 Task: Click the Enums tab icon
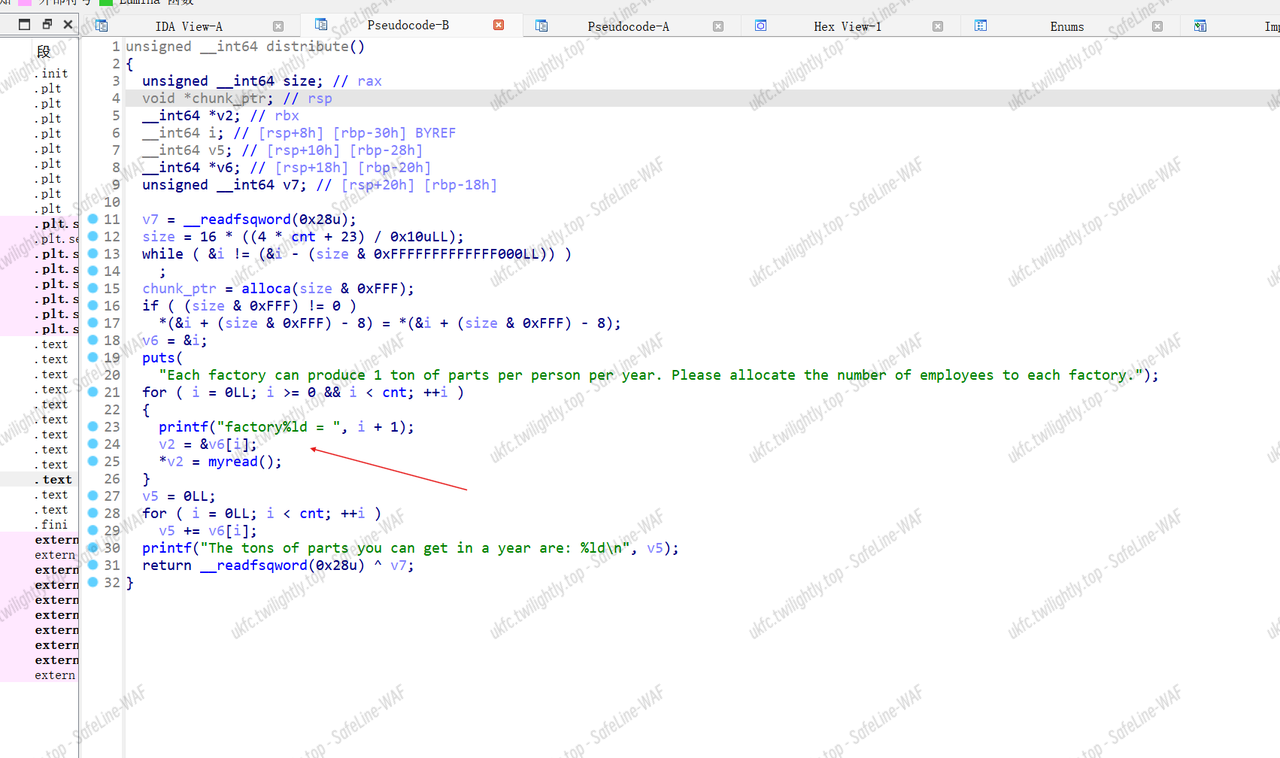(x=981, y=26)
